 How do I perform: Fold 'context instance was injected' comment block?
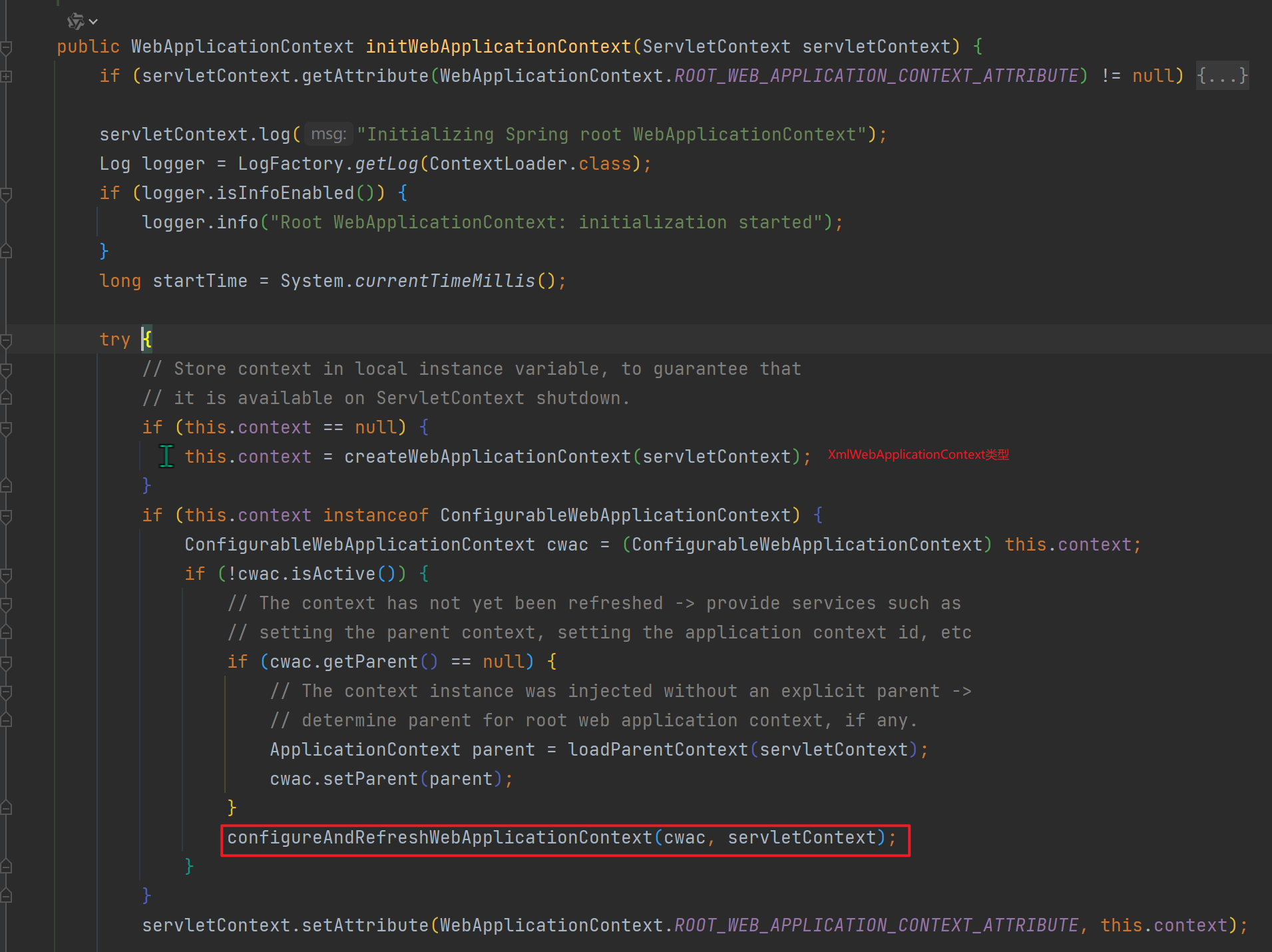click(x=7, y=692)
